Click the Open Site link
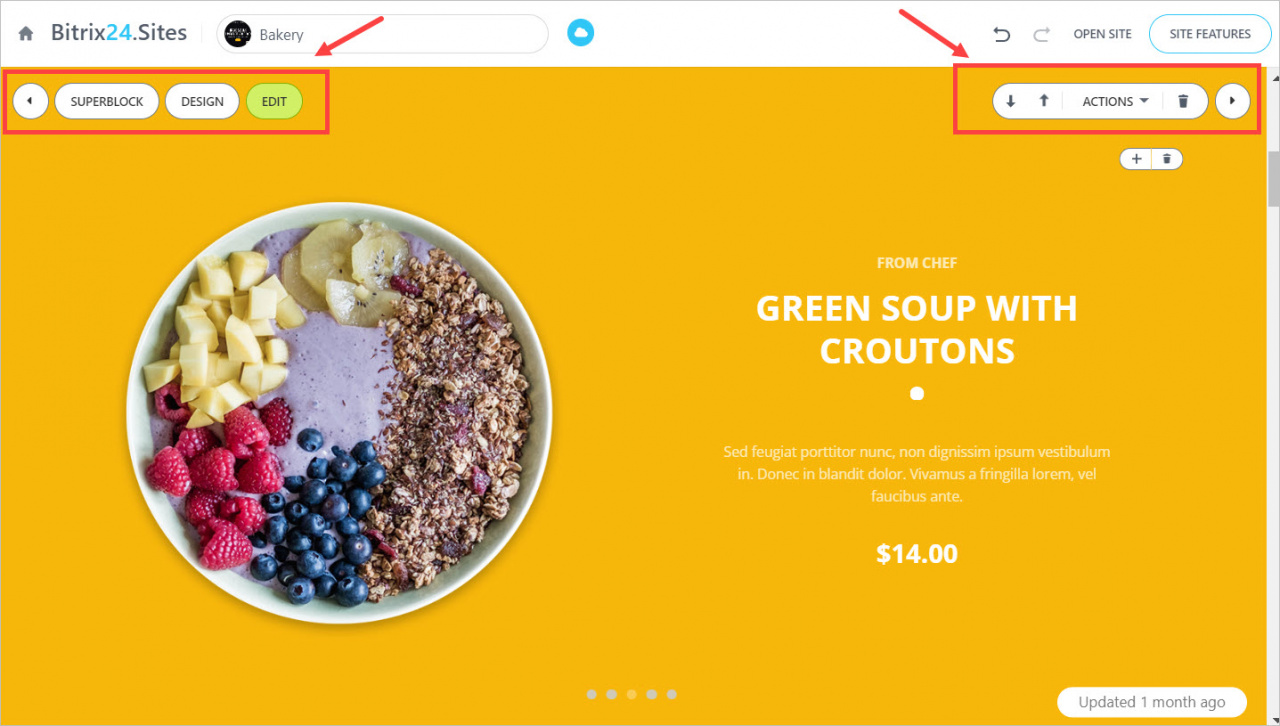Screen dimensions: 1280x726 [1102, 34]
